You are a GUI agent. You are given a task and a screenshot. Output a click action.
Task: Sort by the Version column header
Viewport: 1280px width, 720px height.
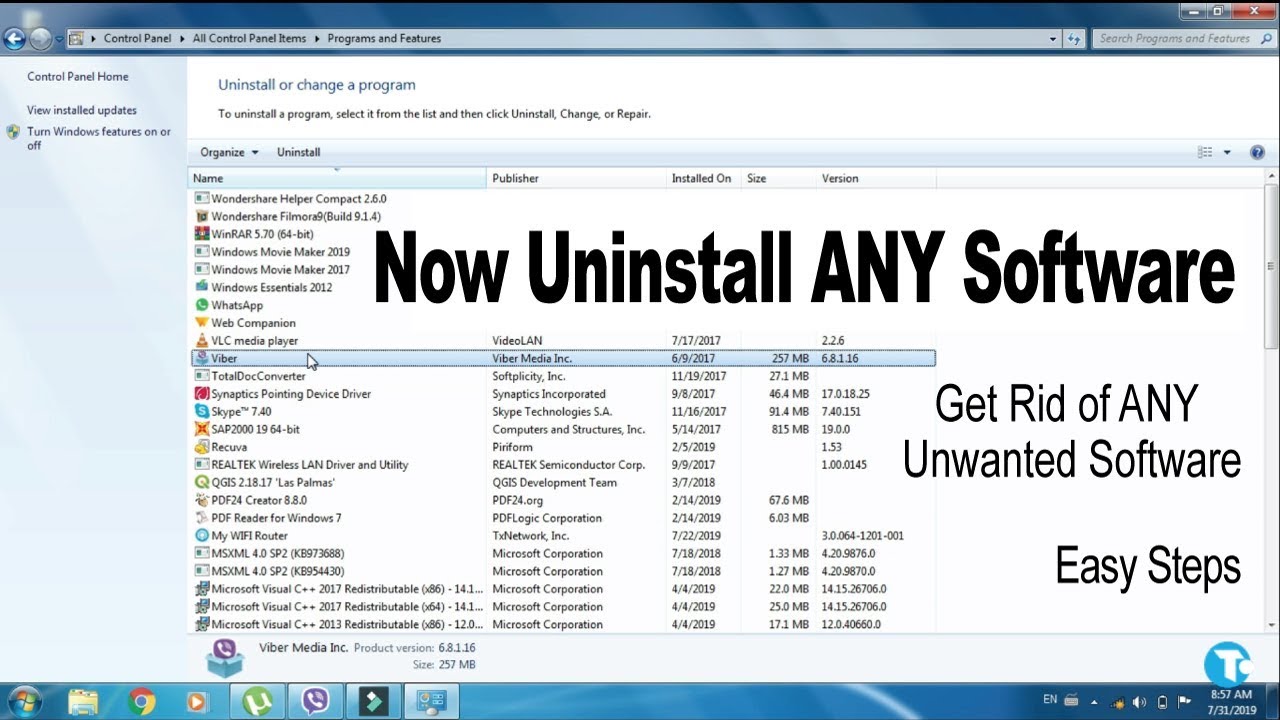pyautogui.click(x=876, y=178)
